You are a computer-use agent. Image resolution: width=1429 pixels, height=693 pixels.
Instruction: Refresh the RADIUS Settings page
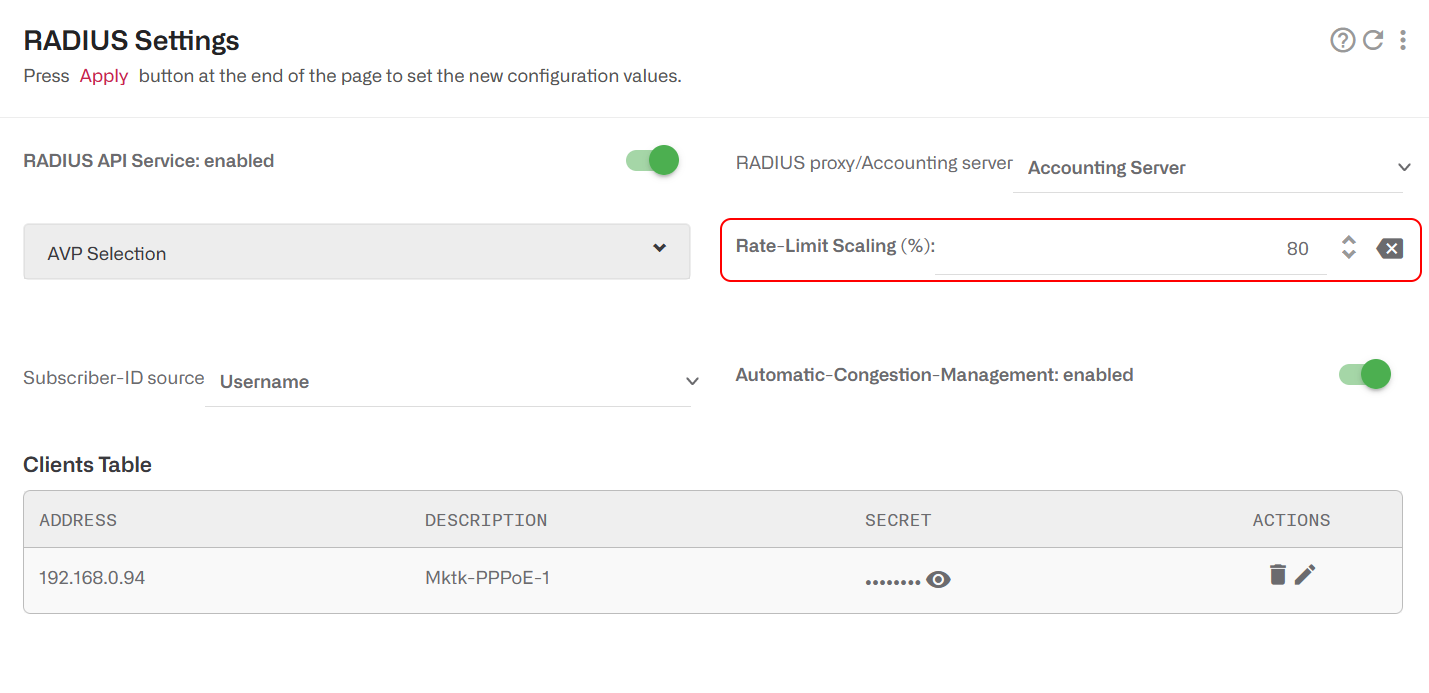(x=1372, y=40)
